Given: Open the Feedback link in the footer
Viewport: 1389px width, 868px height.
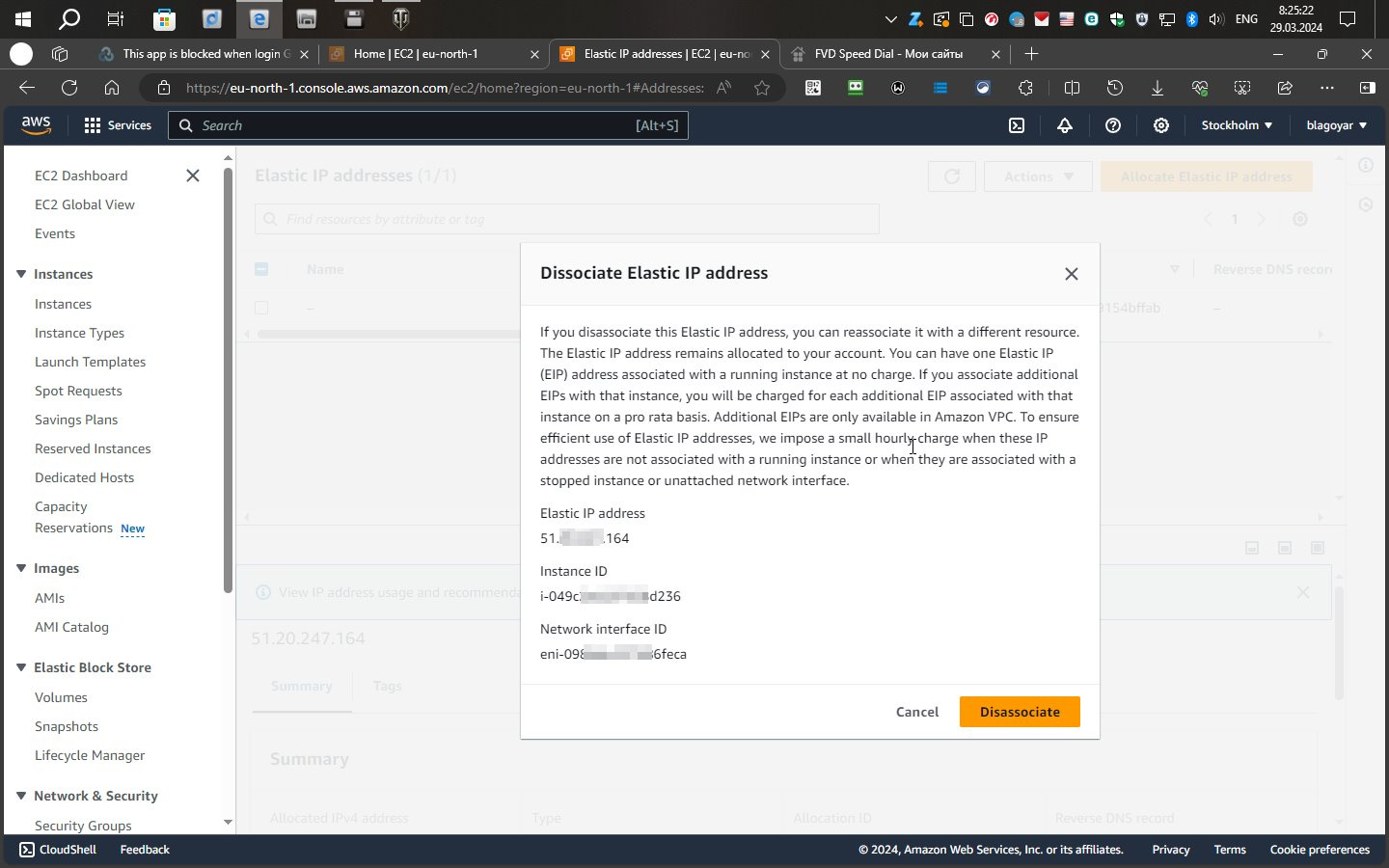Looking at the screenshot, I should pyautogui.click(x=145, y=850).
